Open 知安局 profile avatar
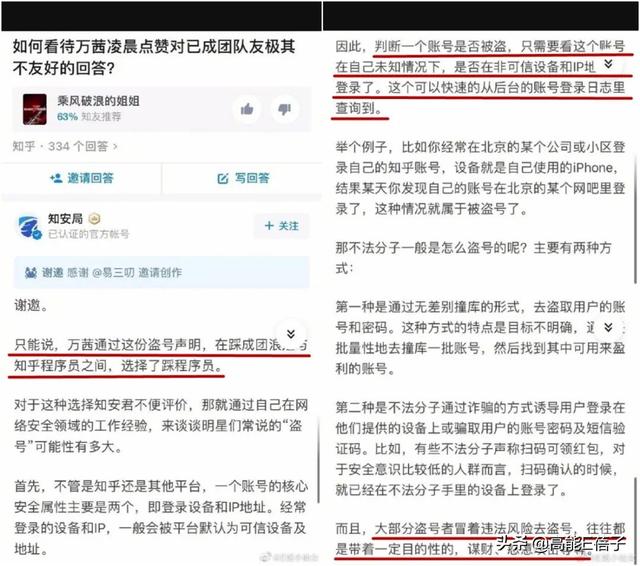640x566 pixels. coord(29,226)
